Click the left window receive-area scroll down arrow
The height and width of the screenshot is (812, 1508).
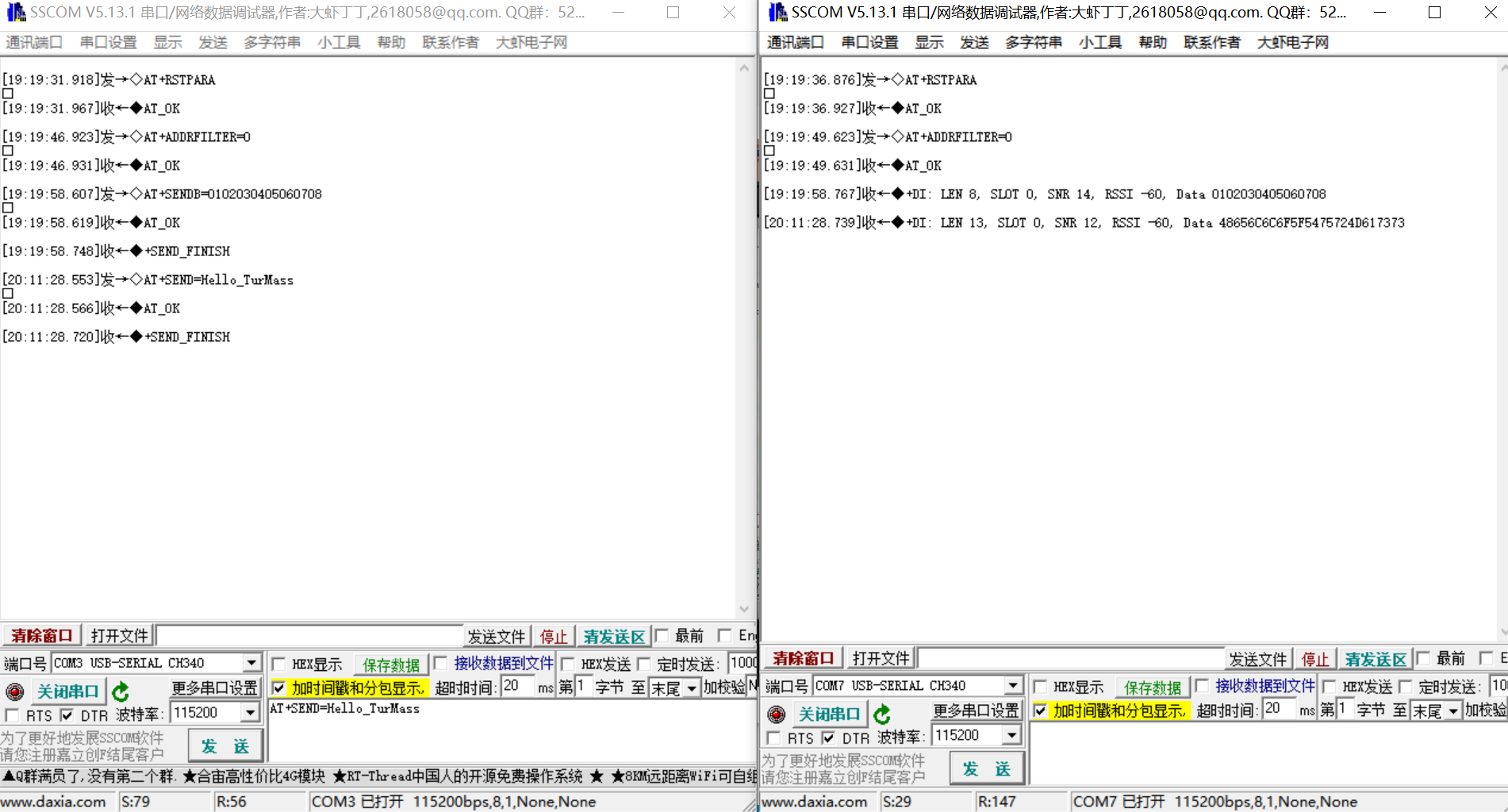pyautogui.click(x=744, y=609)
